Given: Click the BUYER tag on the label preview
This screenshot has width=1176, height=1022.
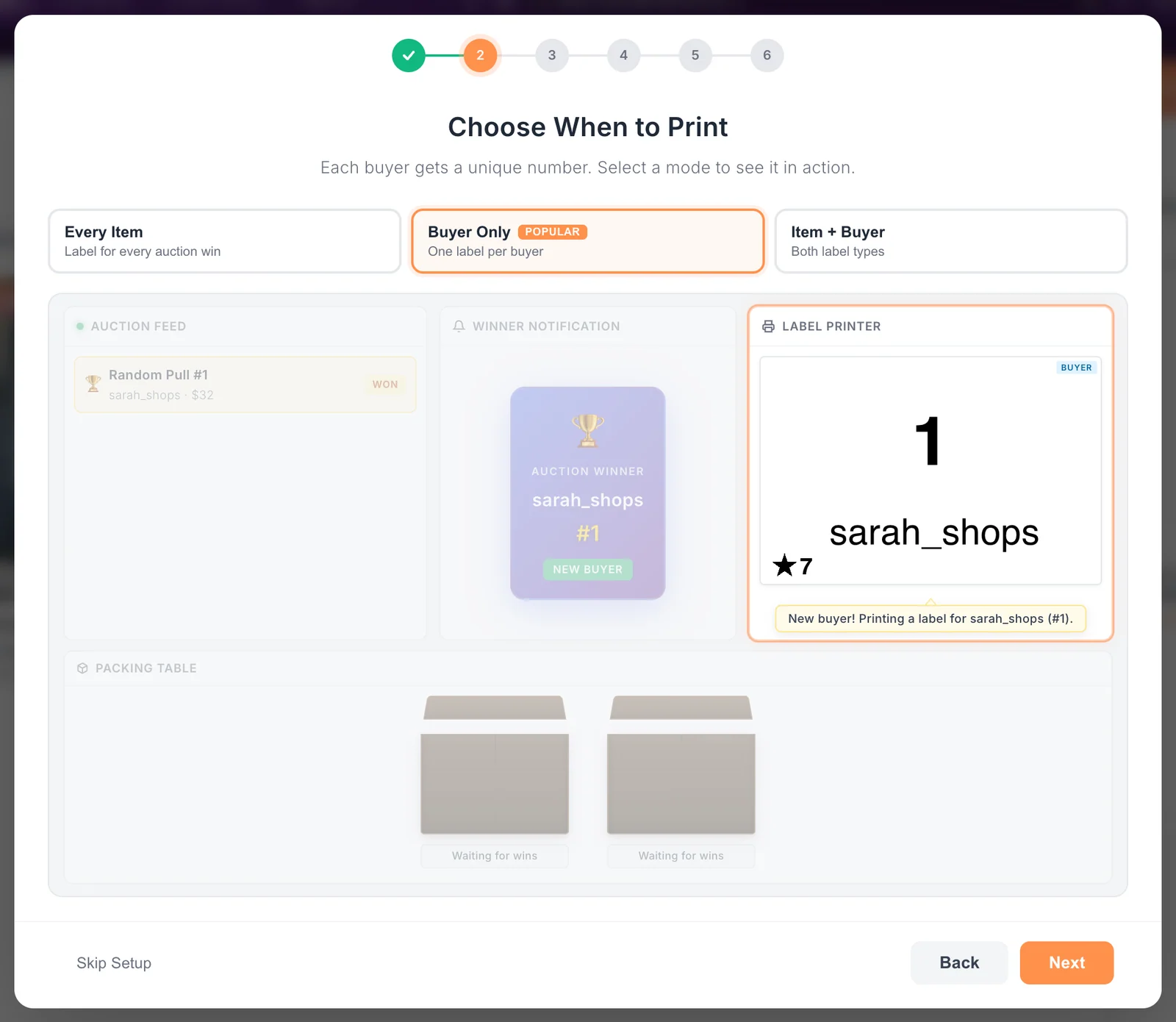Looking at the screenshot, I should (1076, 368).
